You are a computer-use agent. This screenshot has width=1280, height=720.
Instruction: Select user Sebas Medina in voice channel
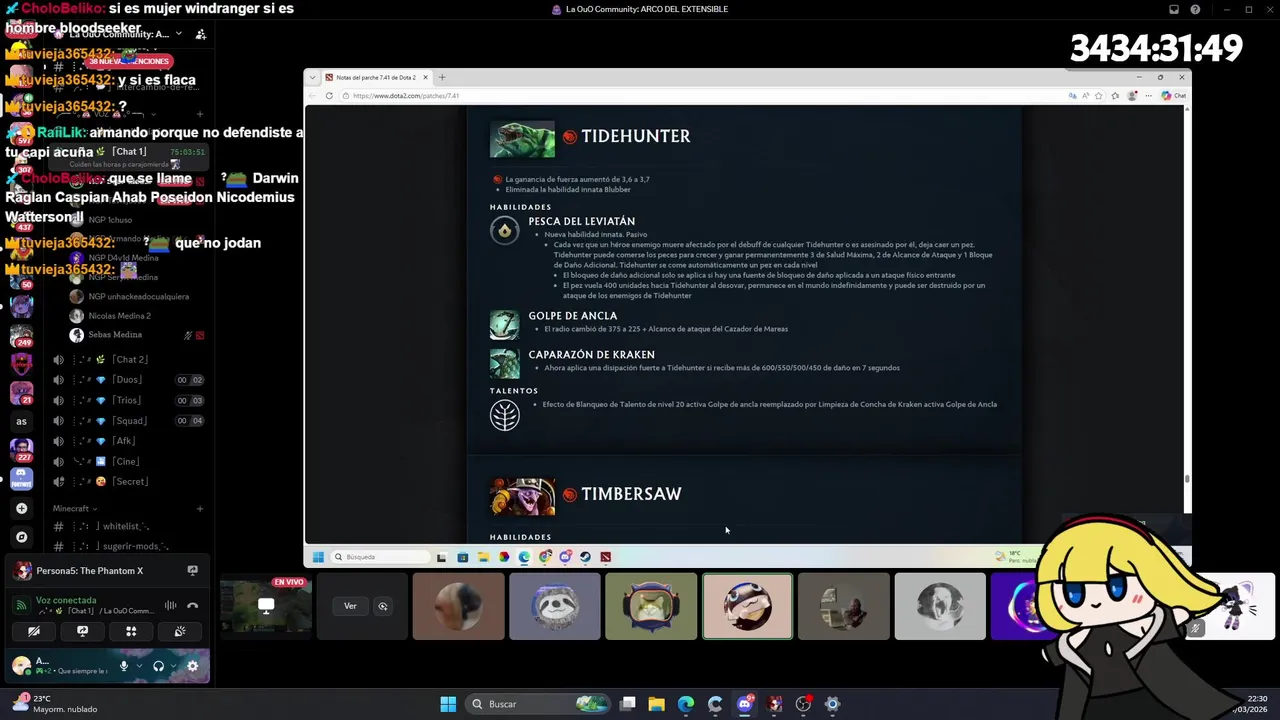click(114, 335)
